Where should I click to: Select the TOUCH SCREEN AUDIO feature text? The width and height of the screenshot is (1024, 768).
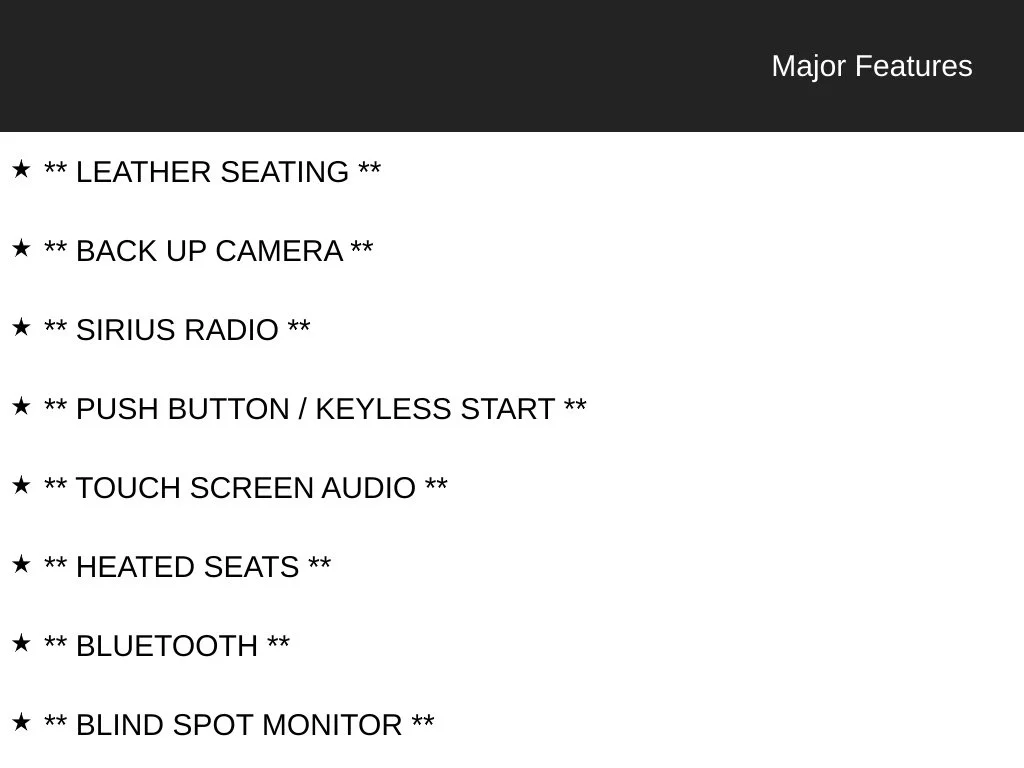[246, 488]
